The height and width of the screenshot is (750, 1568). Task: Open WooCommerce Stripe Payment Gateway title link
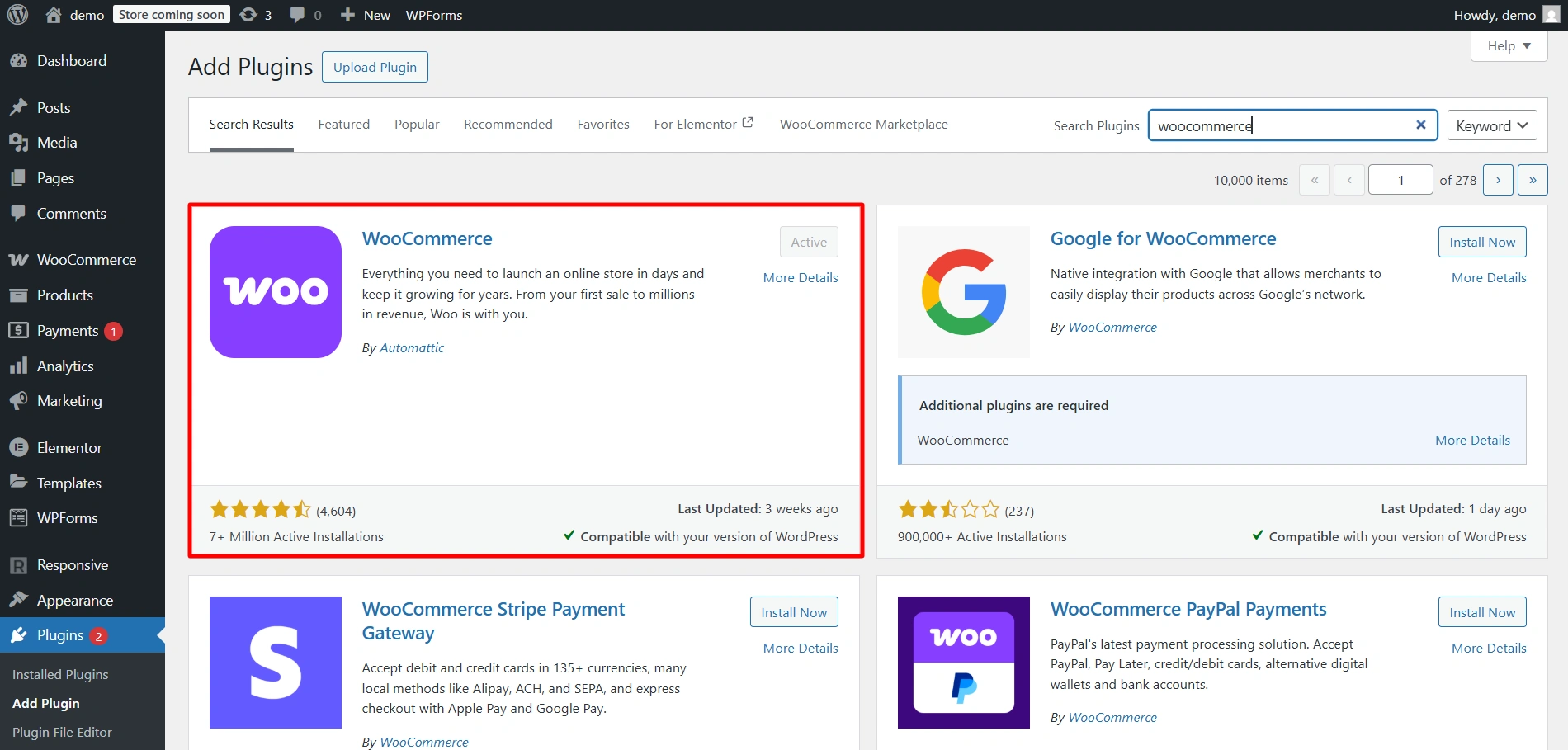(x=494, y=621)
